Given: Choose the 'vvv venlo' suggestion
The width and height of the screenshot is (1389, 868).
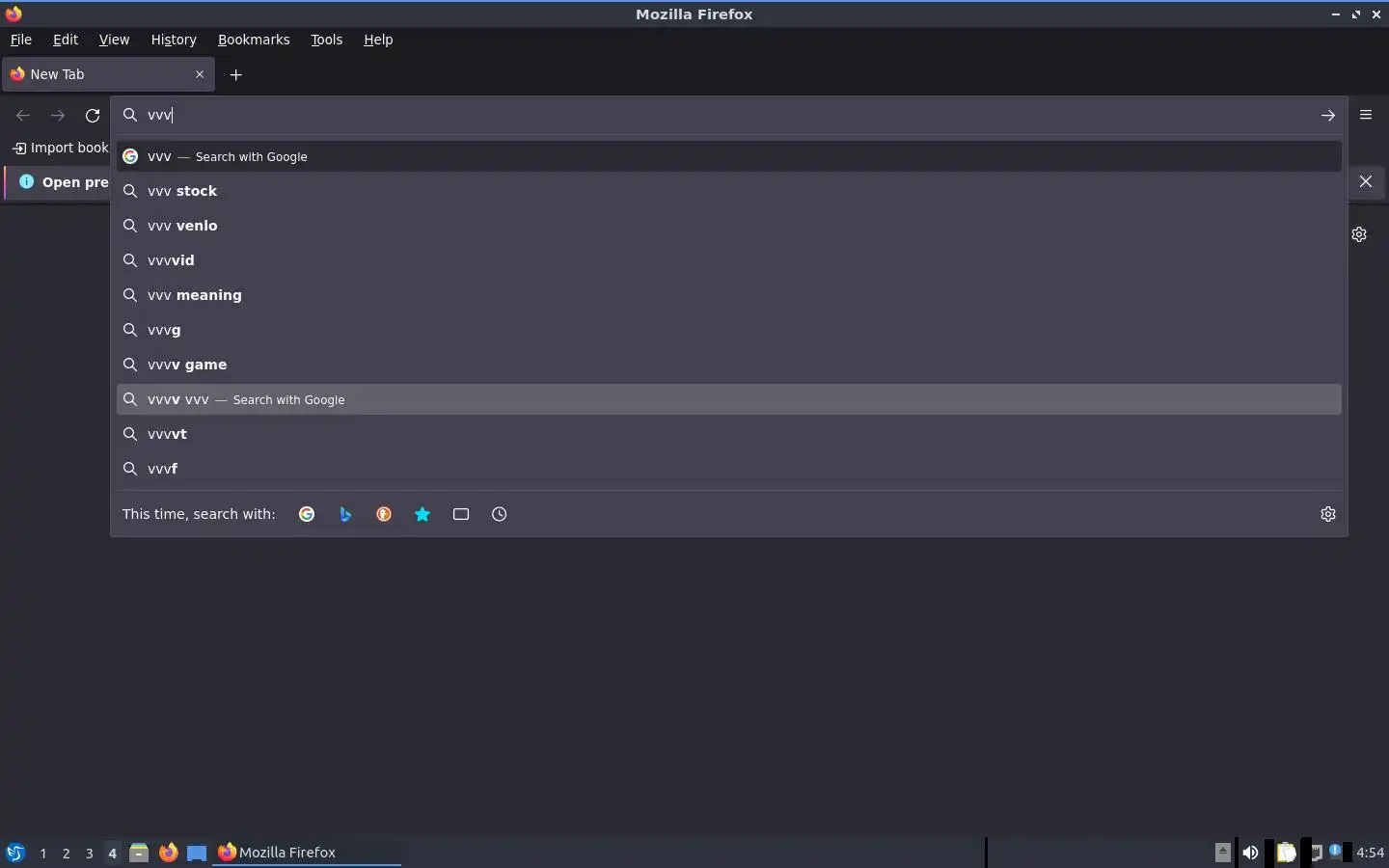Looking at the screenshot, I should click(x=729, y=226).
